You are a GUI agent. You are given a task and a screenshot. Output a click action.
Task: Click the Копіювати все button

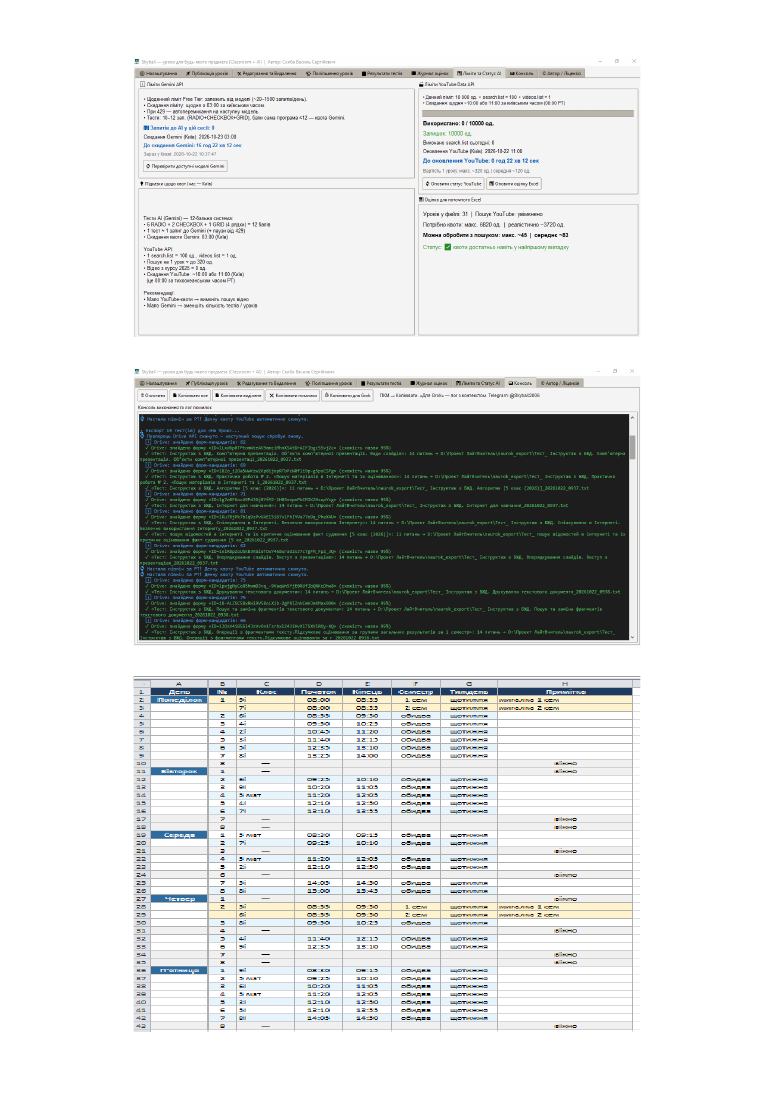191,396
